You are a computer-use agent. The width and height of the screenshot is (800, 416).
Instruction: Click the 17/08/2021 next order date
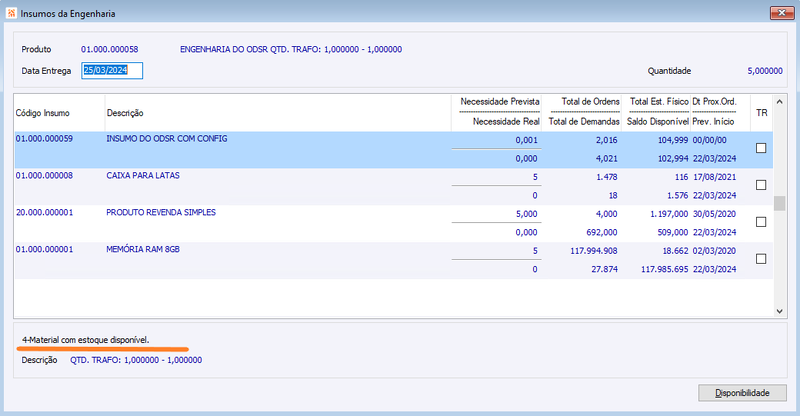point(714,177)
